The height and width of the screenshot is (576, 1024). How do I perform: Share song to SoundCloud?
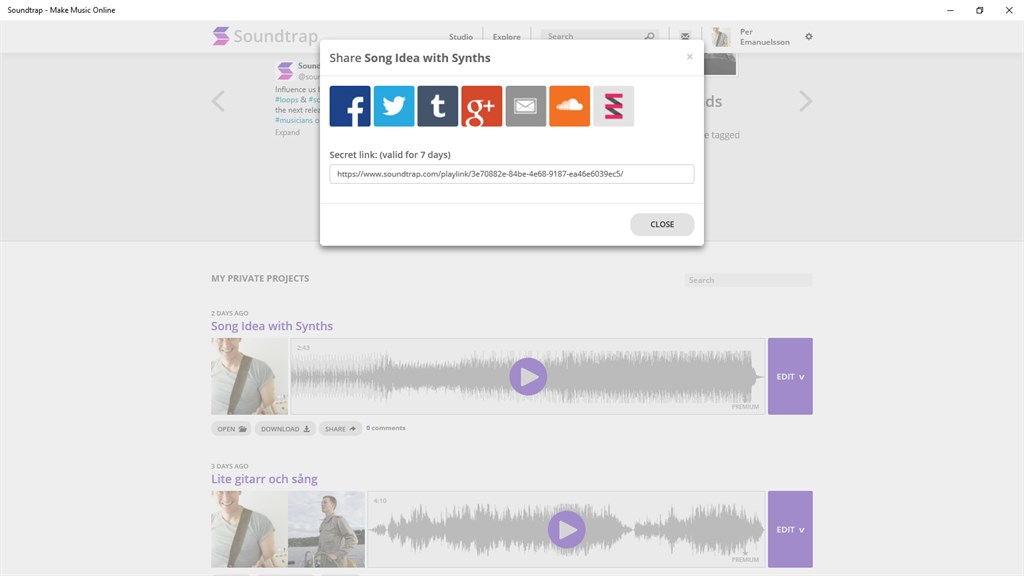click(x=569, y=106)
